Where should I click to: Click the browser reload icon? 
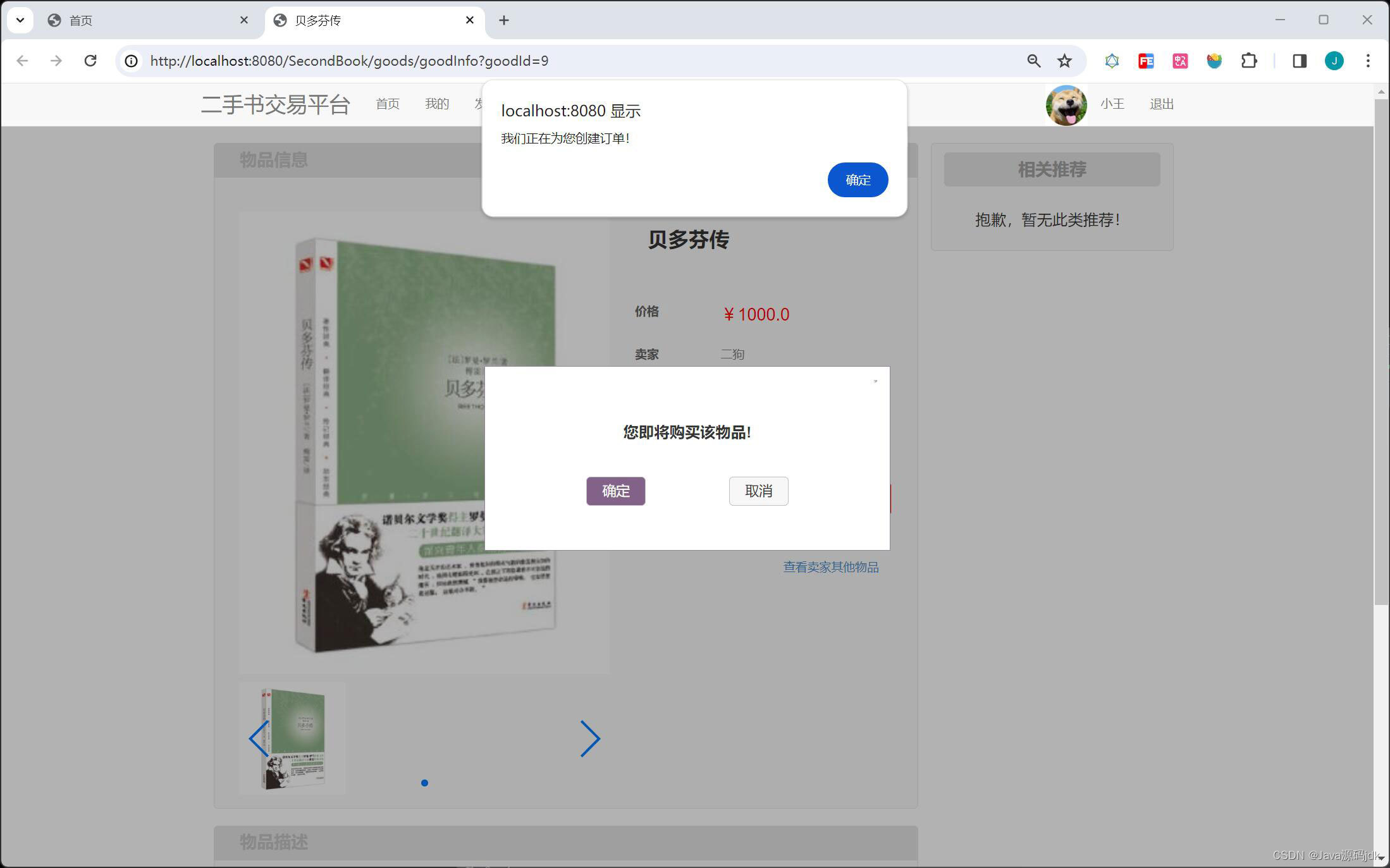click(90, 61)
